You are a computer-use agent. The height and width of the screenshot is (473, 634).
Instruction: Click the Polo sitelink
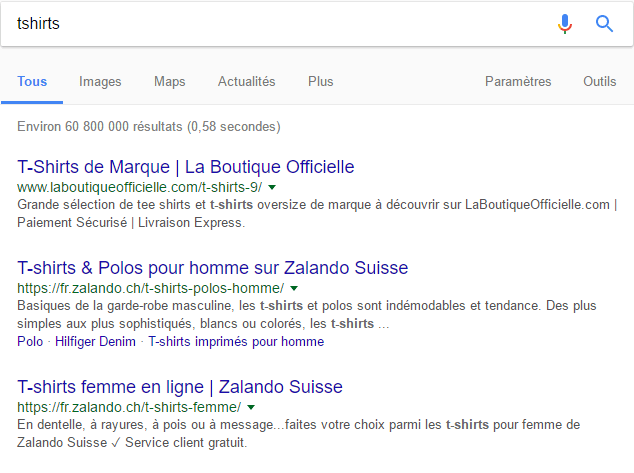[x=30, y=342]
